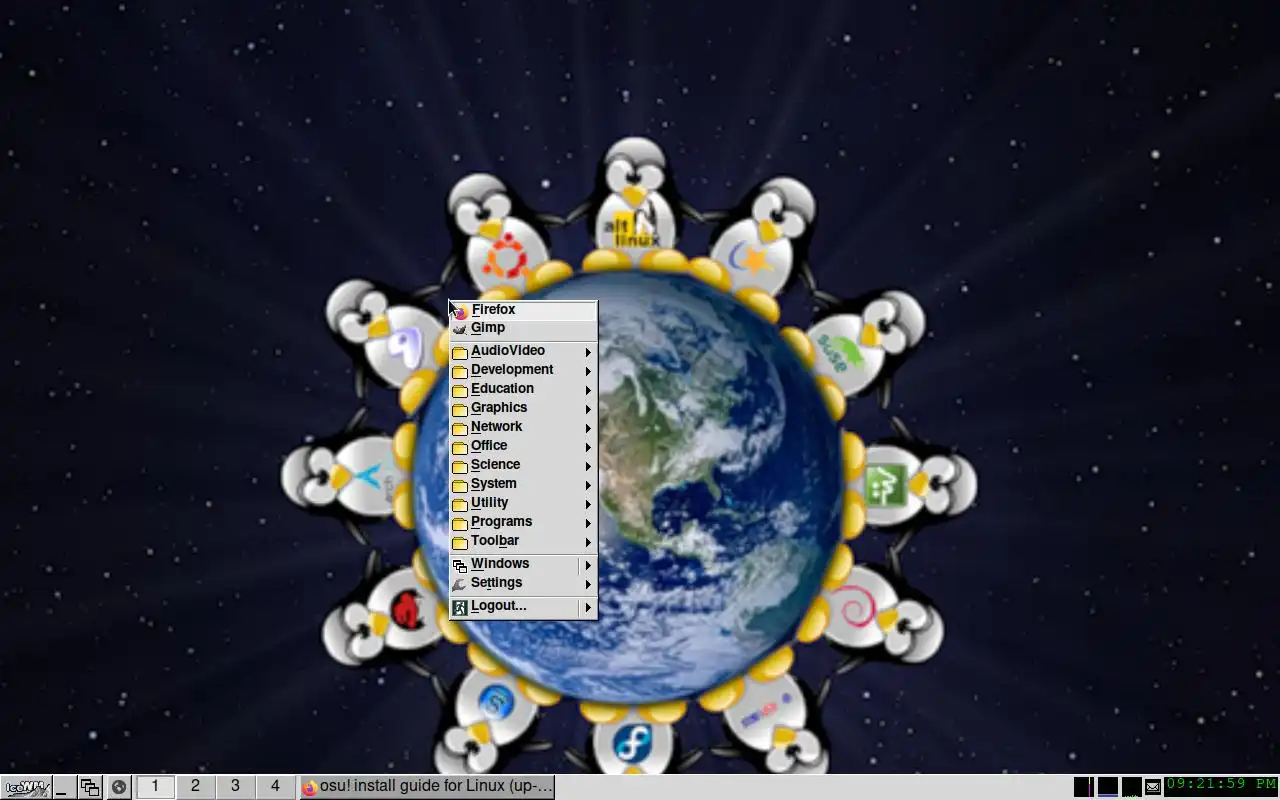Activate the osu! install guide Firefox task
The image size is (1280, 800).
click(x=427, y=787)
